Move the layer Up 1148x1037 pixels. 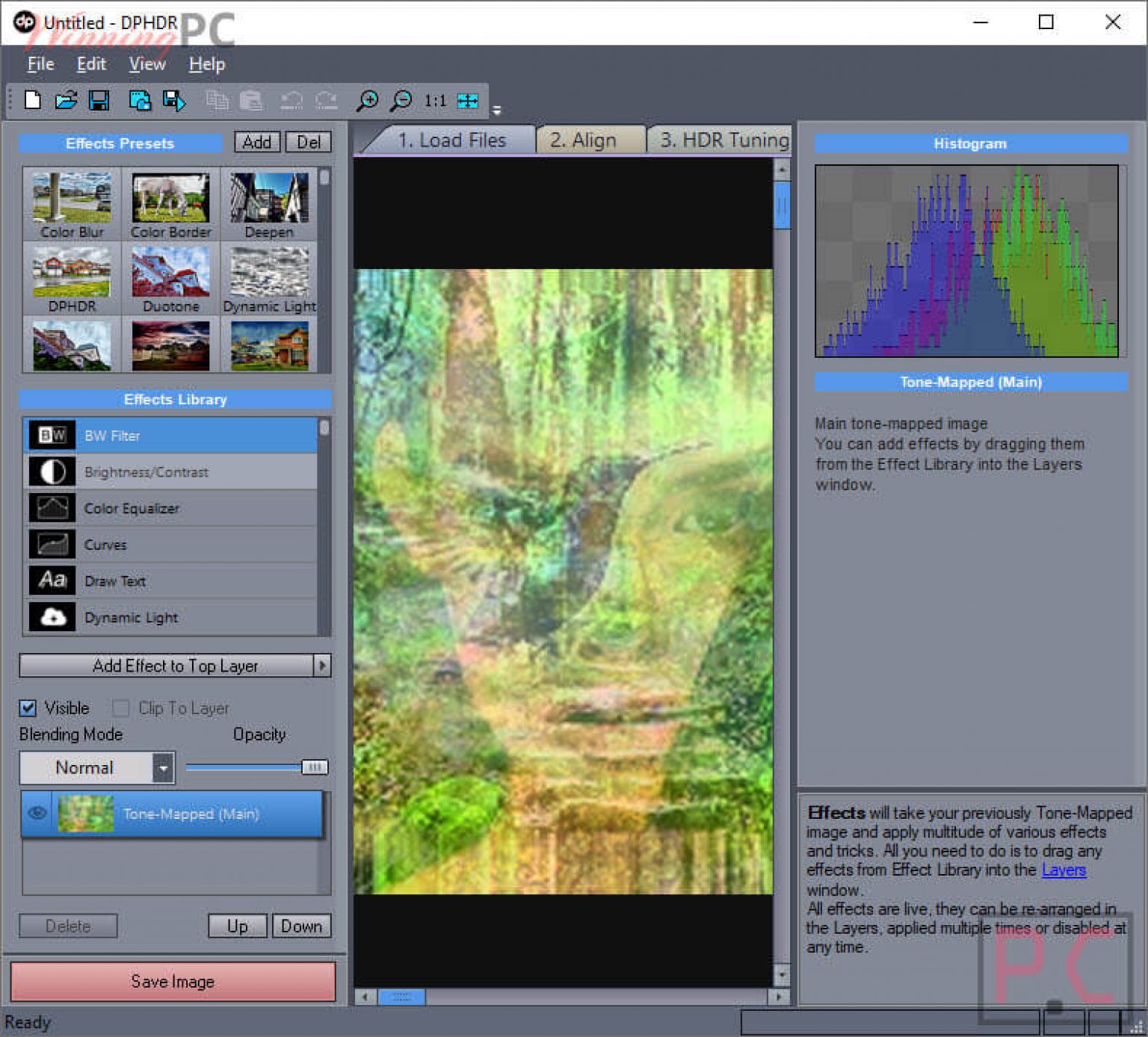[x=237, y=926]
